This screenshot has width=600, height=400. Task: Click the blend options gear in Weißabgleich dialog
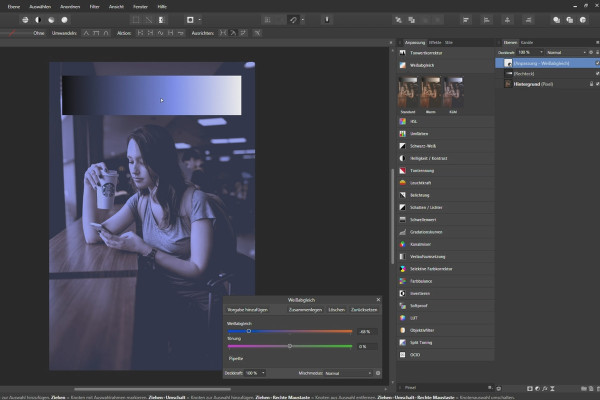tap(378, 373)
